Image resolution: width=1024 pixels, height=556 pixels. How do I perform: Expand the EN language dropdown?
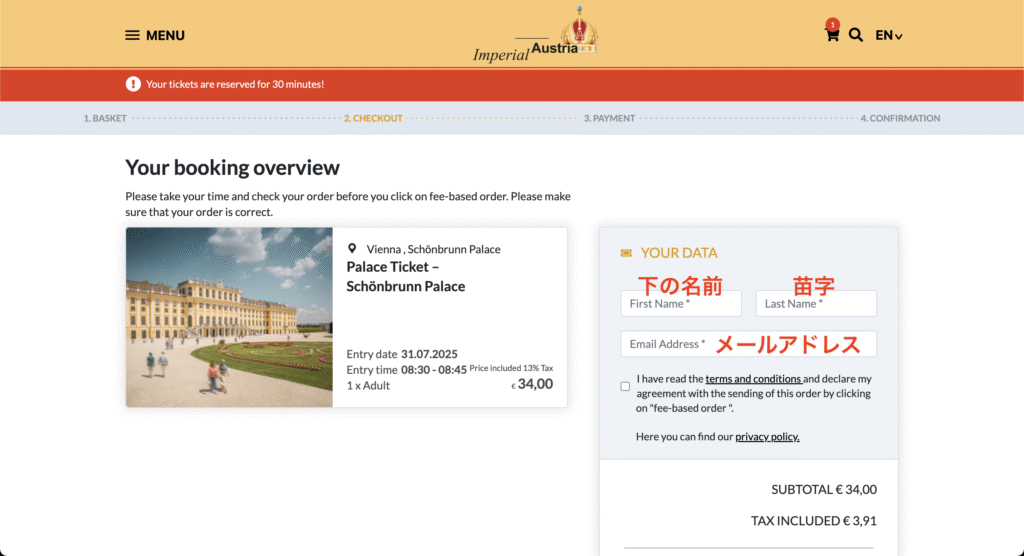click(x=889, y=35)
